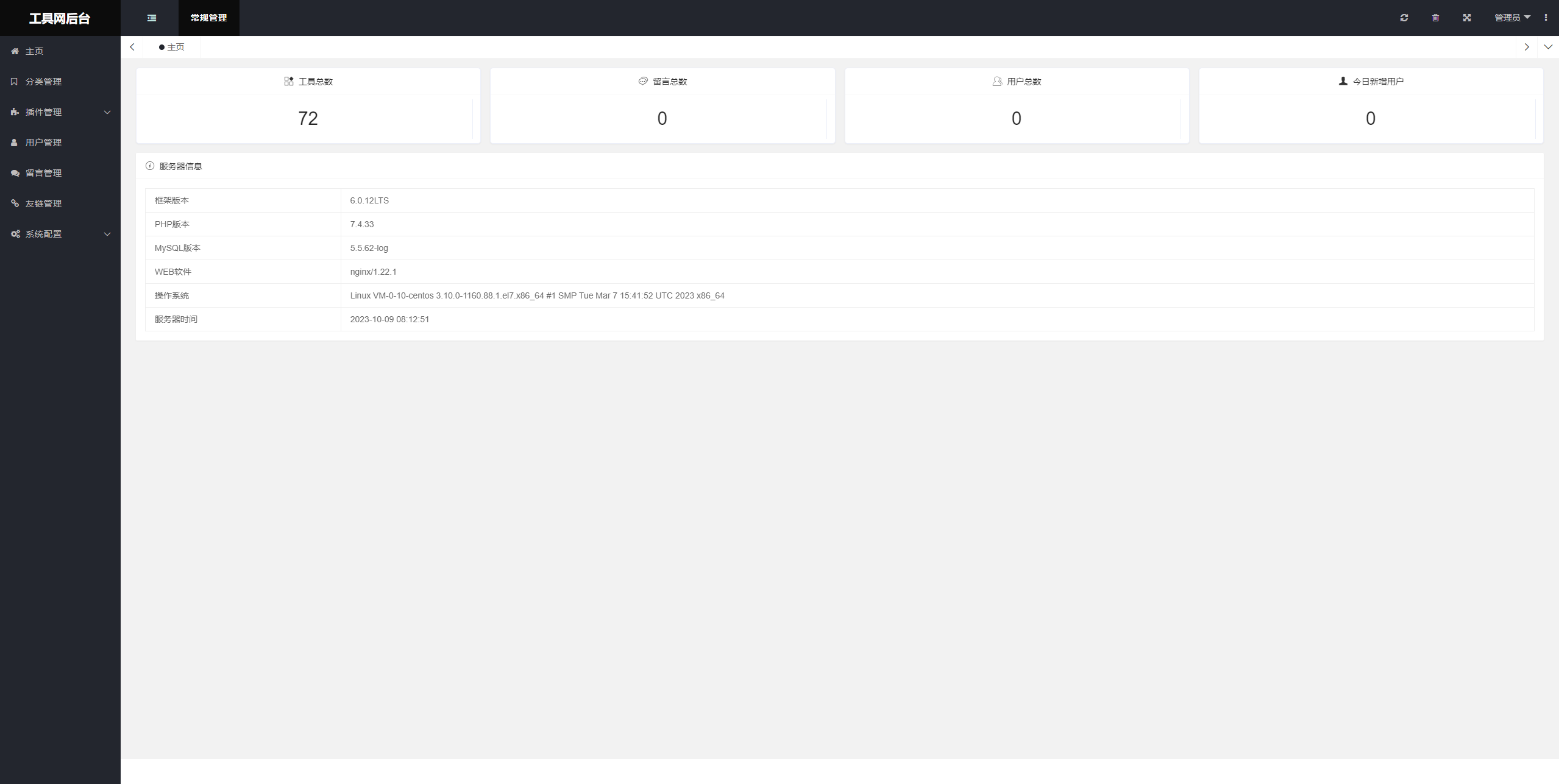Click the 工具网后台 logo title
The height and width of the screenshot is (784, 1559).
(x=60, y=18)
